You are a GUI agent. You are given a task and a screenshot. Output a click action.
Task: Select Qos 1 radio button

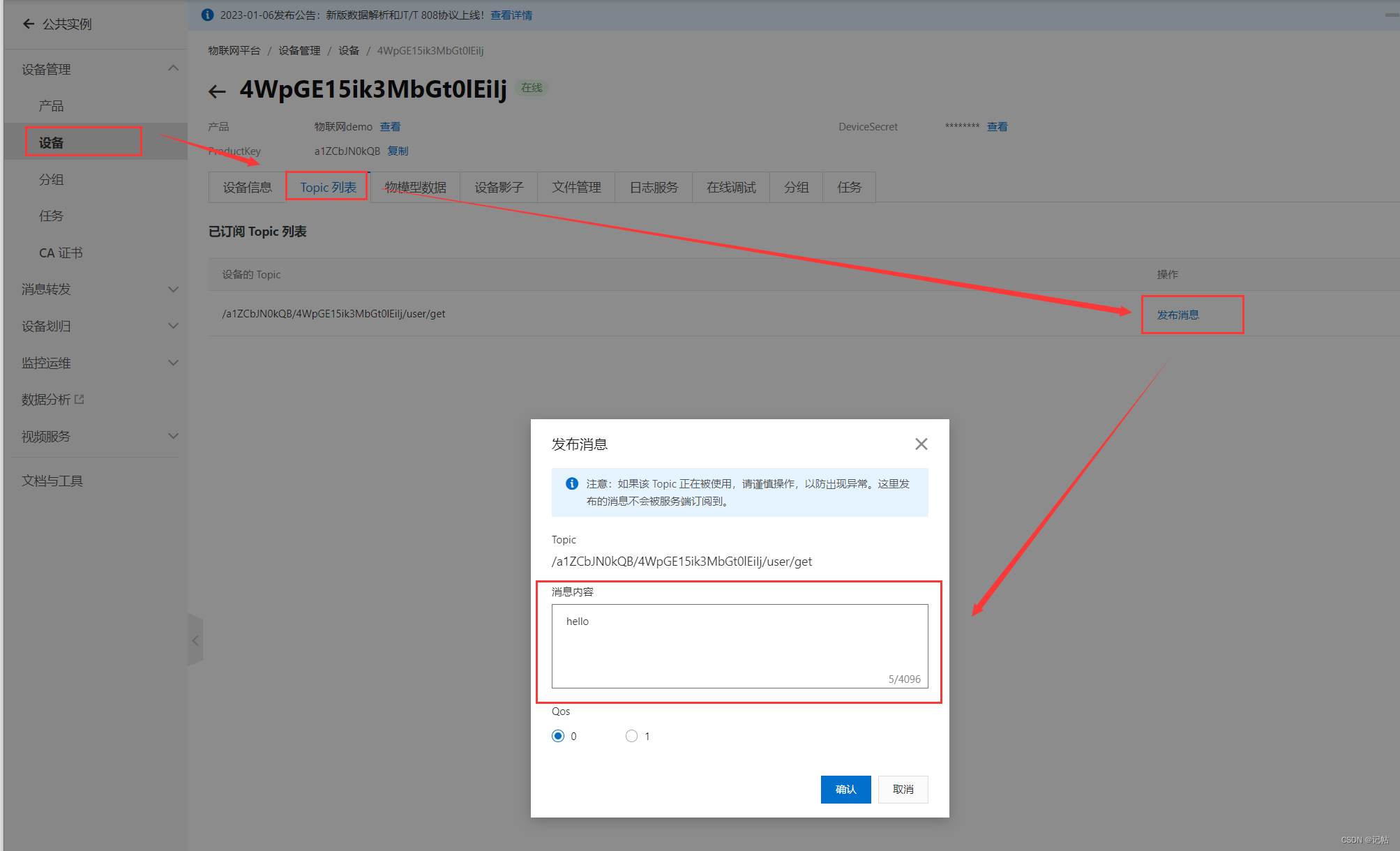tap(631, 736)
